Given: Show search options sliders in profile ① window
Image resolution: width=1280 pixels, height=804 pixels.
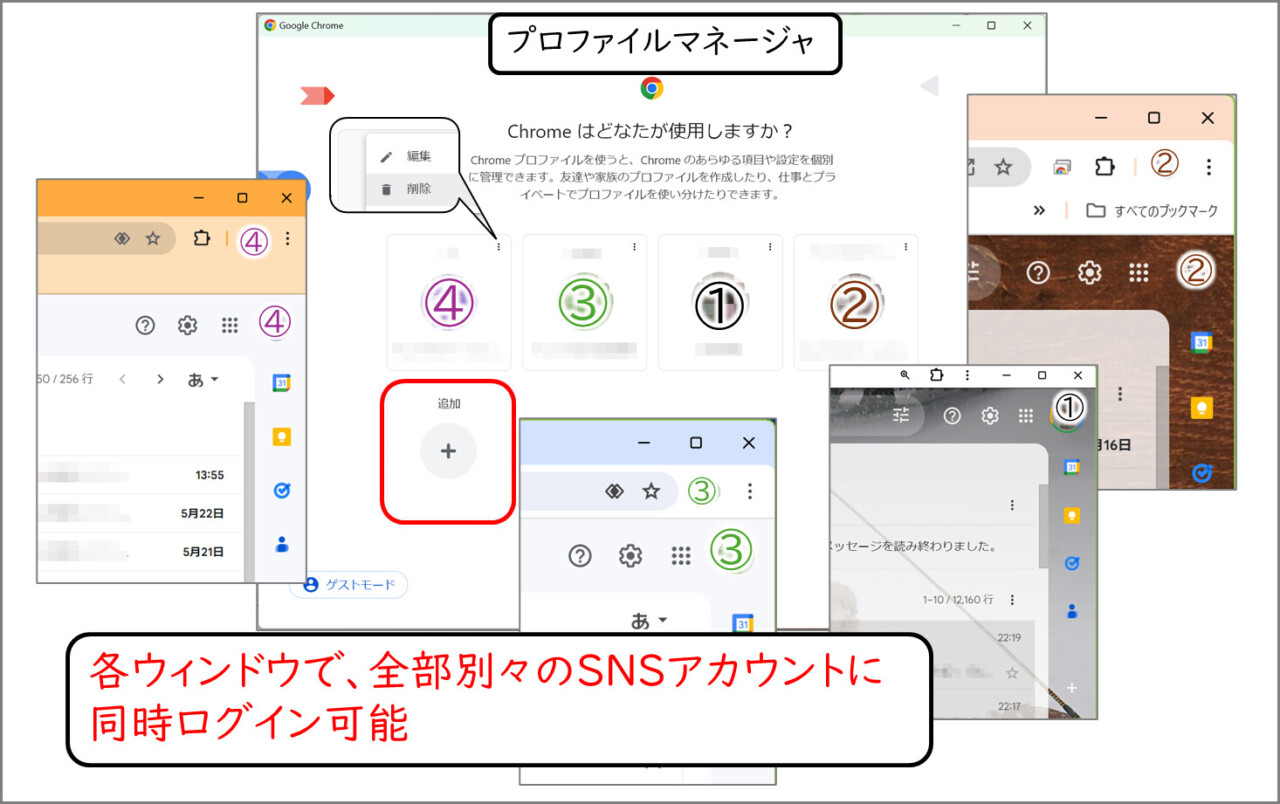Looking at the screenshot, I should (x=902, y=416).
